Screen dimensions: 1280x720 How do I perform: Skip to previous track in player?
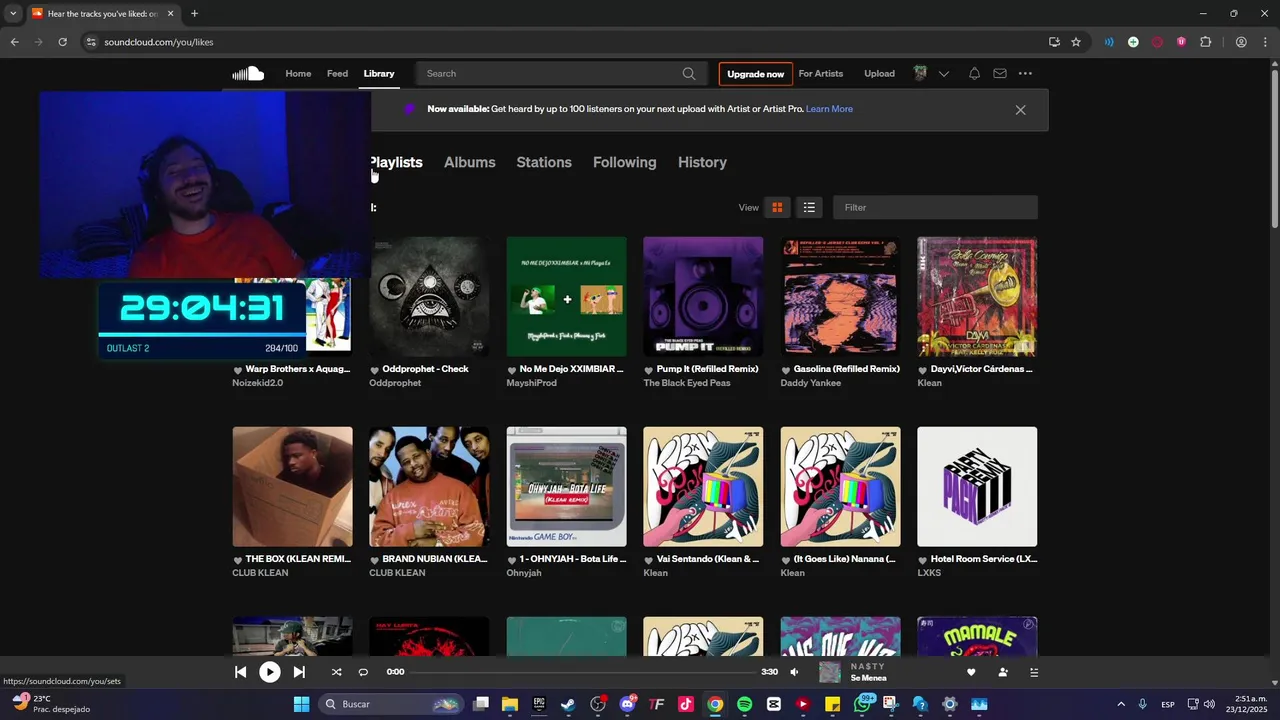coord(240,672)
